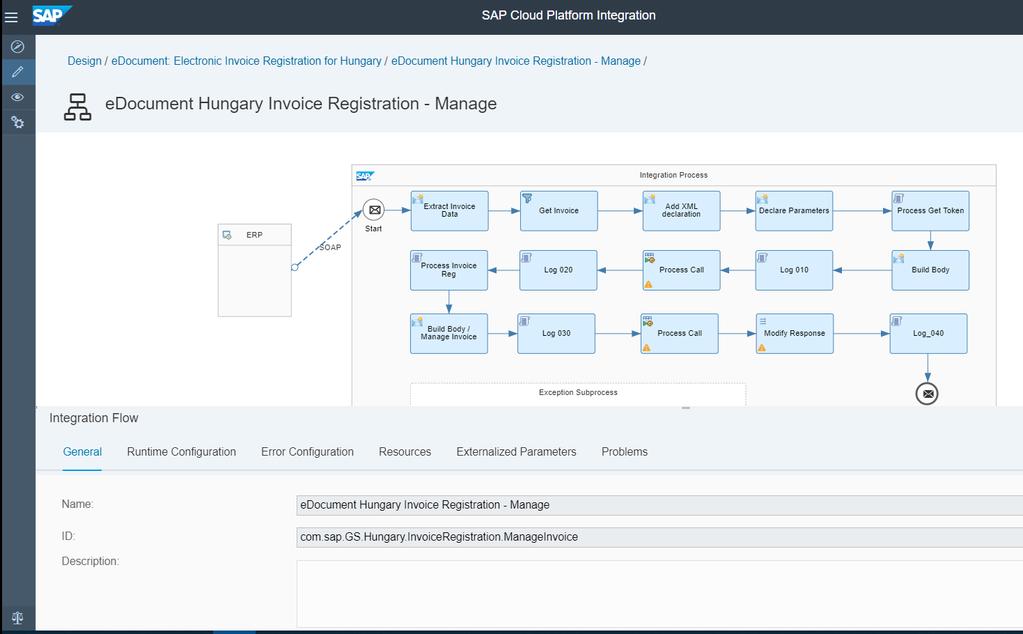1023x634 pixels.
Task: Open eDocument Electronic Invoice Registration for Hungary breadcrumb
Action: [246, 61]
